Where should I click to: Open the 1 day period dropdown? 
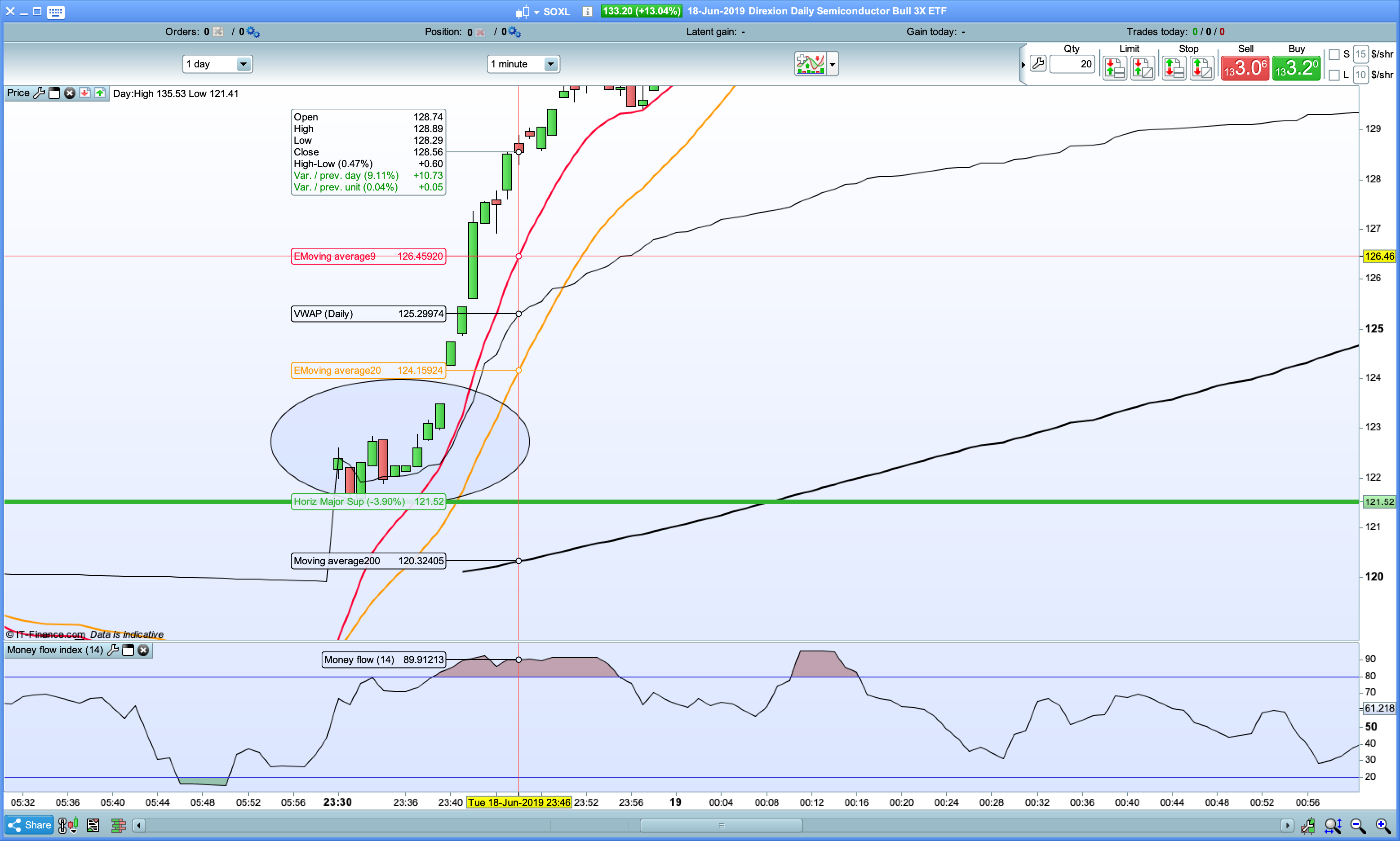(243, 64)
